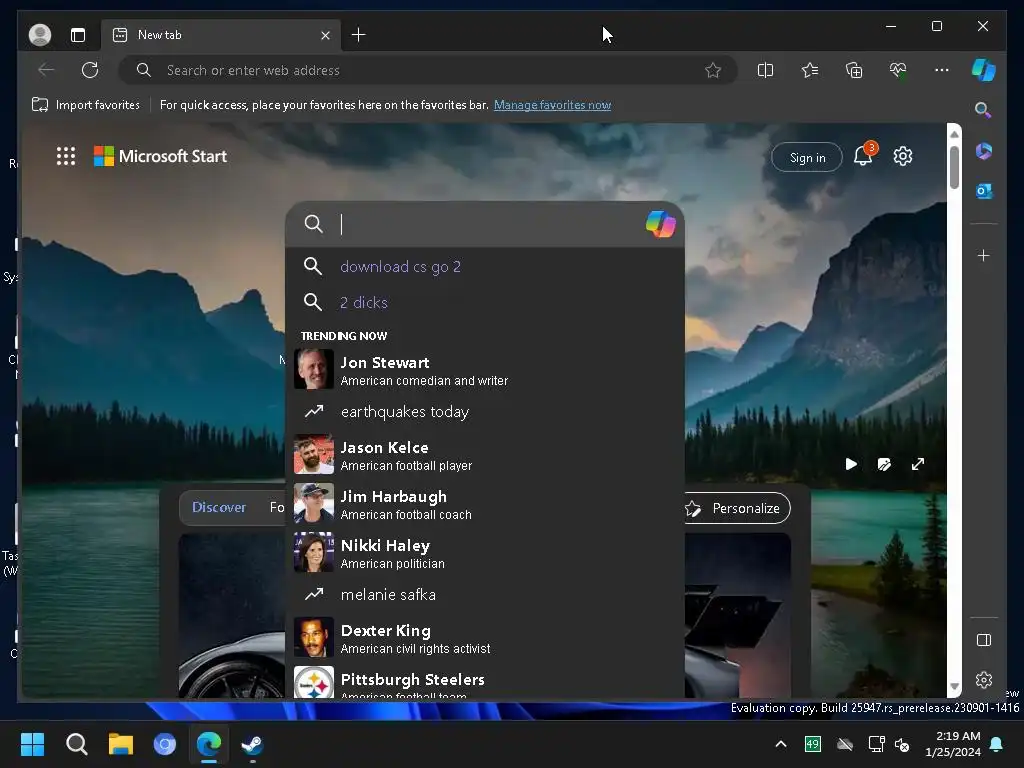
Task: Open the volume muted tray icon
Action: (902, 744)
